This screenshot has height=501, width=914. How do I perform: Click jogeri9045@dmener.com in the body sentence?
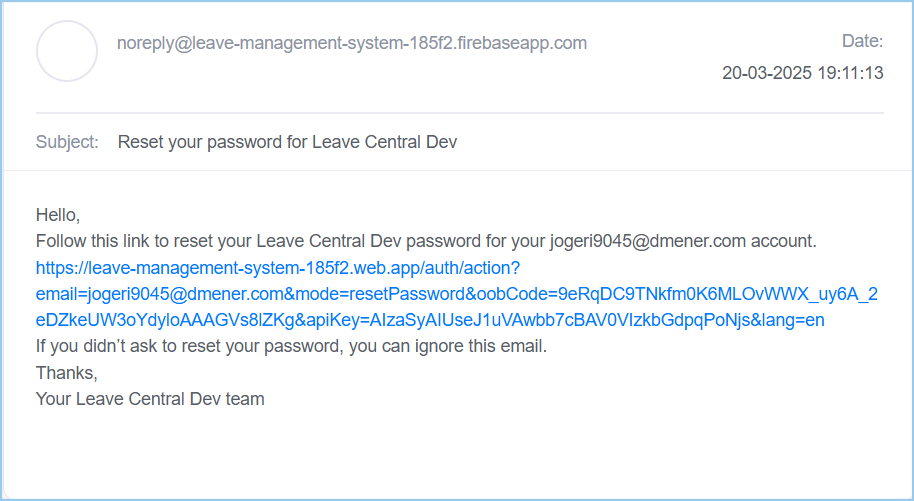click(x=648, y=241)
